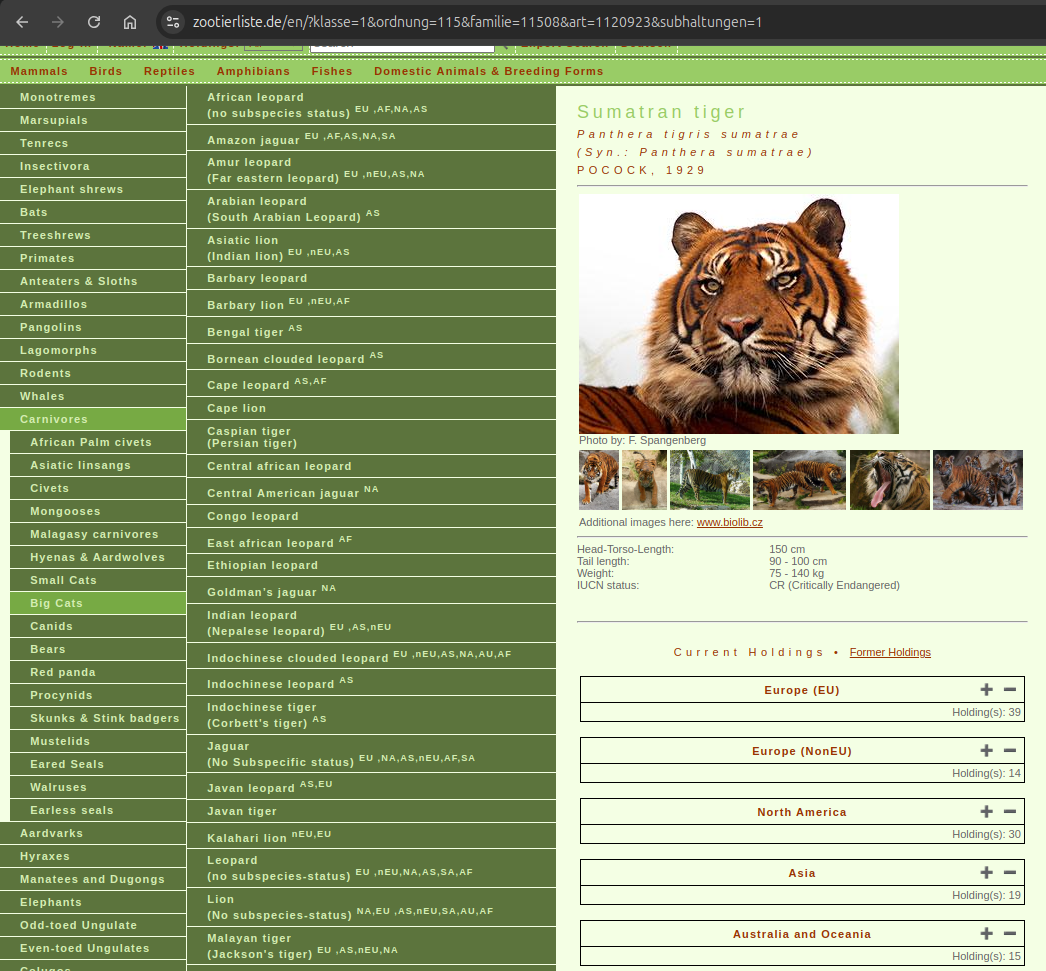The image size is (1046, 971).
Task: Switch to the Birds section
Action: click(x=105, y=71)
